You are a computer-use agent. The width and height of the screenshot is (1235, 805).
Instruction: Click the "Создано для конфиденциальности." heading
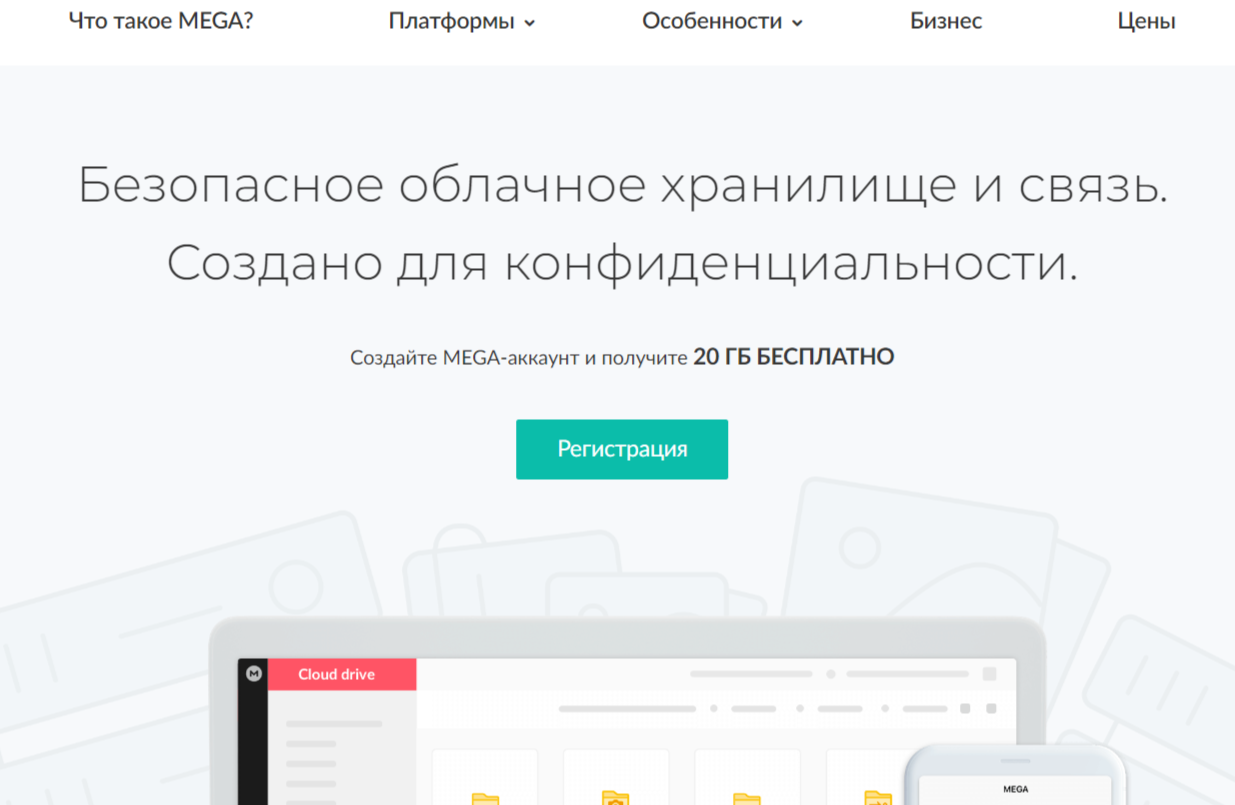(x=622, y=263)
